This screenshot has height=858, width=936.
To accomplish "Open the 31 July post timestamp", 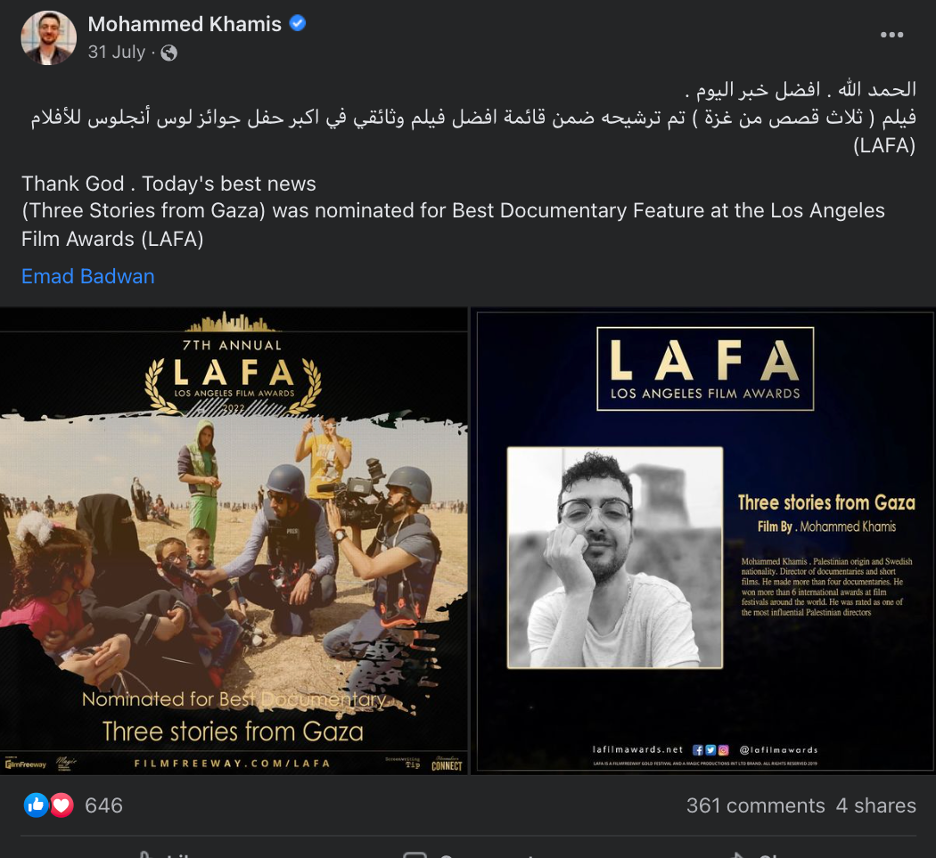I will [116, 52].
